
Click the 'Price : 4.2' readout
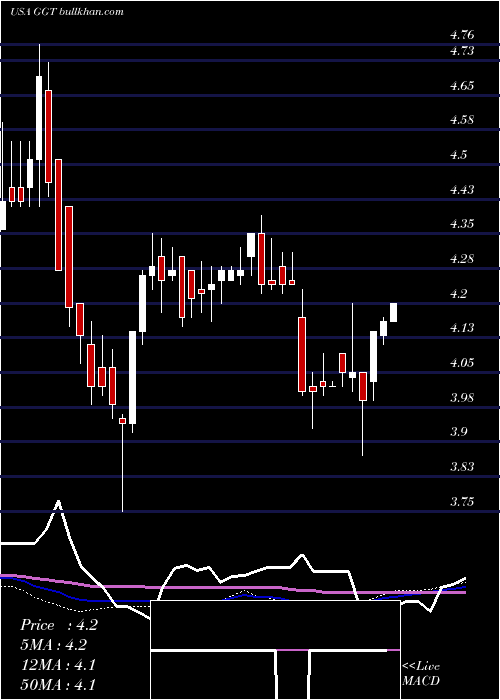click(x=58, y=625)
